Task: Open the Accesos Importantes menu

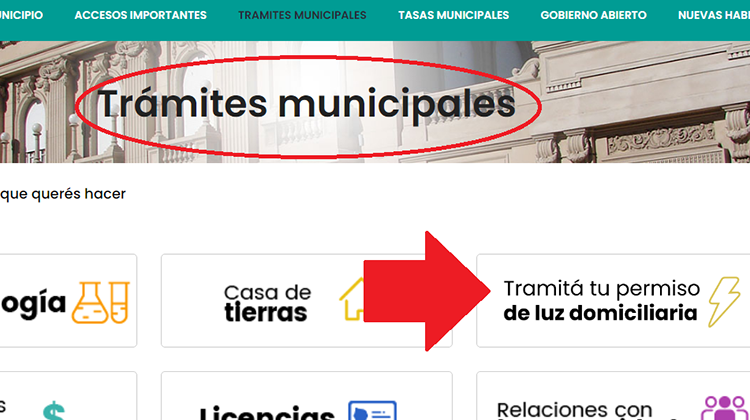Action: 140,16
